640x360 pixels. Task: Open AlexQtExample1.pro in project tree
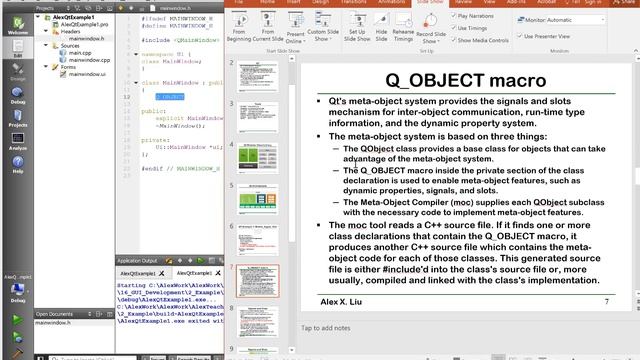tap(84, 24)
